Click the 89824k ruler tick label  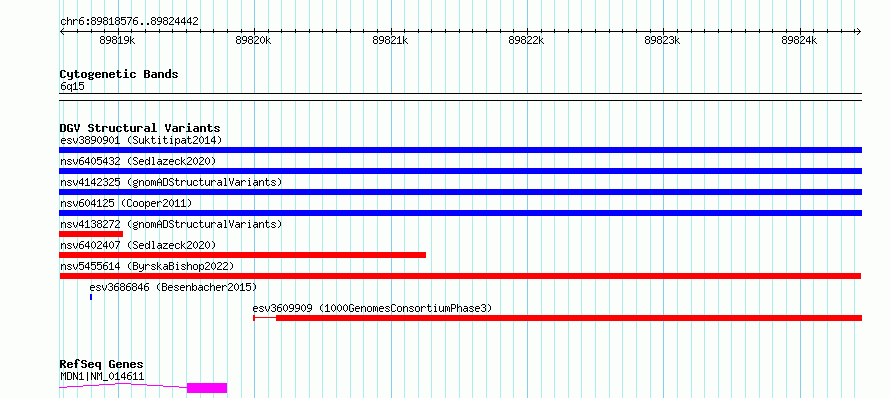click(799, 40)
